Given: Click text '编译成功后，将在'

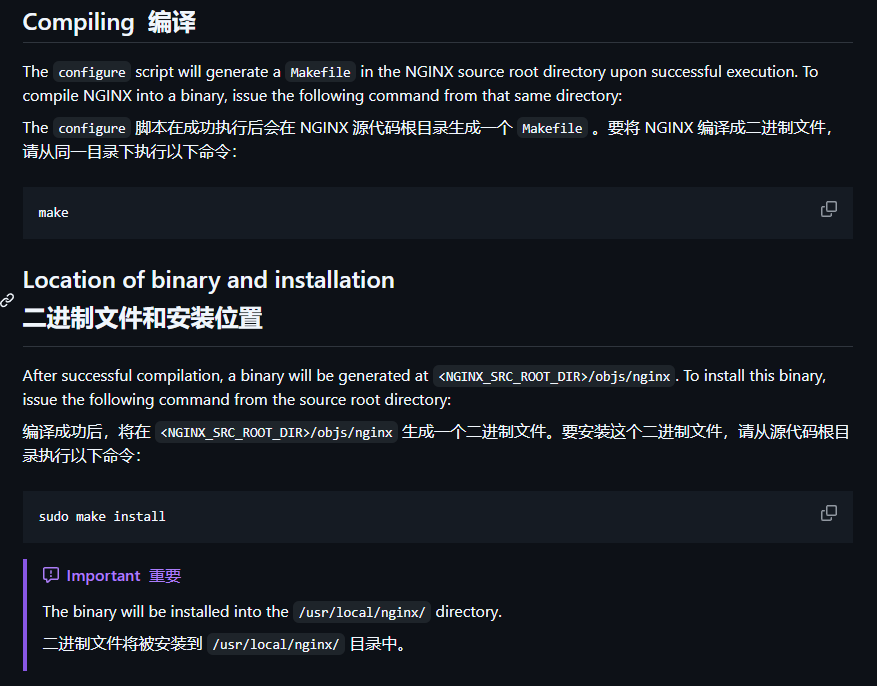Looking at the screenshot, I should click(87, 432).
